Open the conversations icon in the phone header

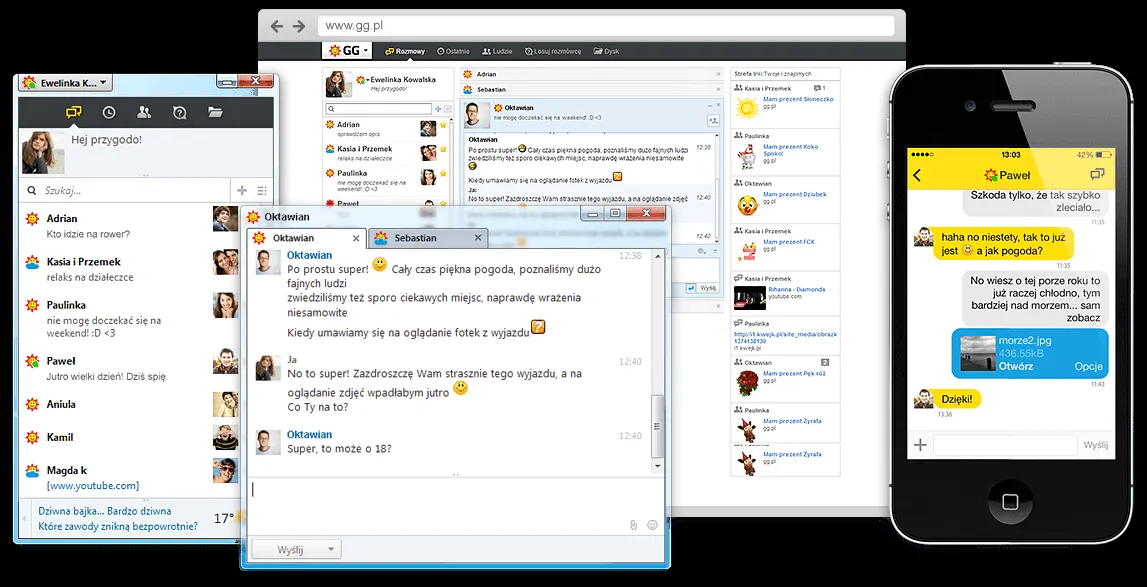pos(1097,175)
